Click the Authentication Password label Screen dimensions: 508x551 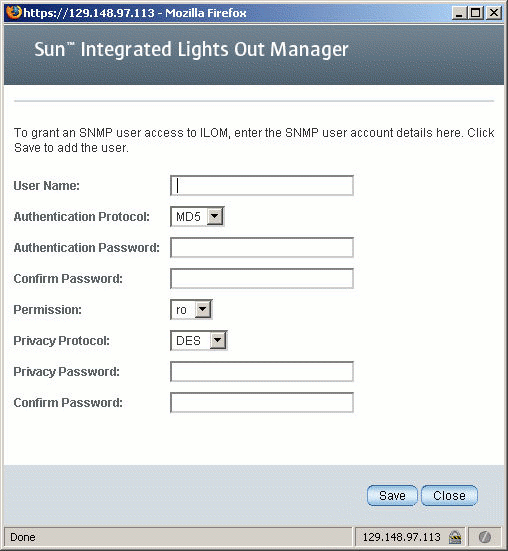tap(86, 248)
